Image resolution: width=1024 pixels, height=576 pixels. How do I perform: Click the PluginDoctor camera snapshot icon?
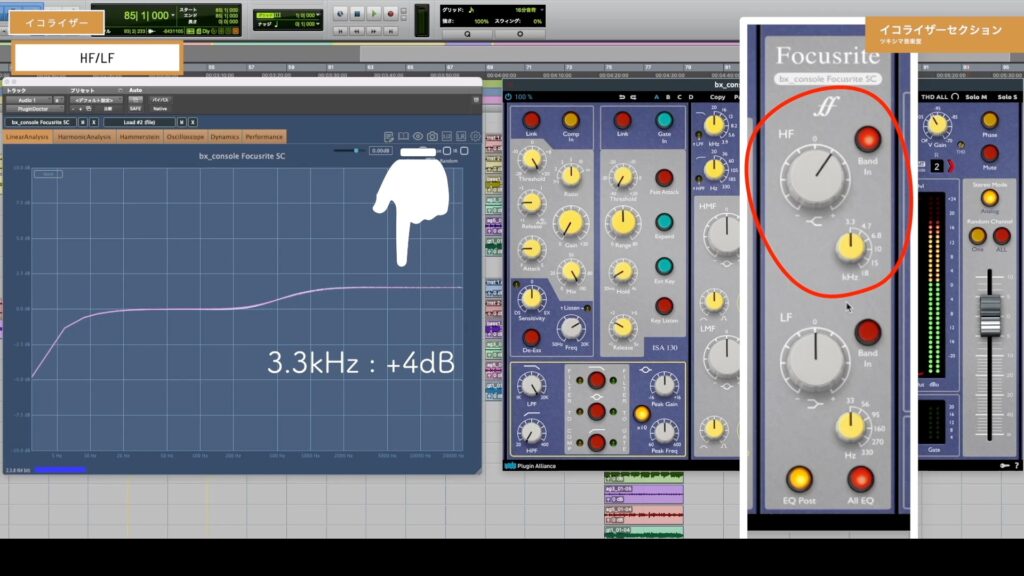coord(432,136)
